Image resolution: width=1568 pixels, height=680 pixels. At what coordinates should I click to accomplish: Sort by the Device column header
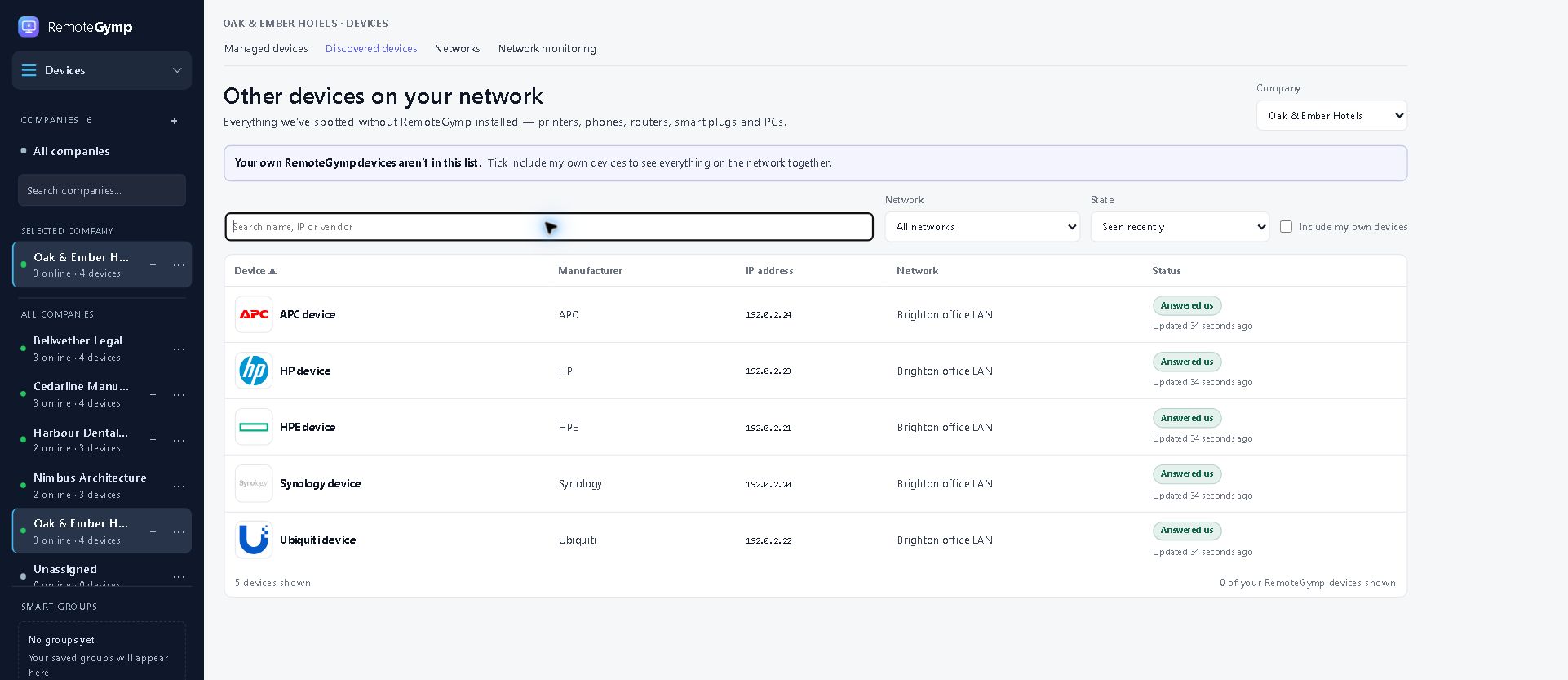[255, 271]
